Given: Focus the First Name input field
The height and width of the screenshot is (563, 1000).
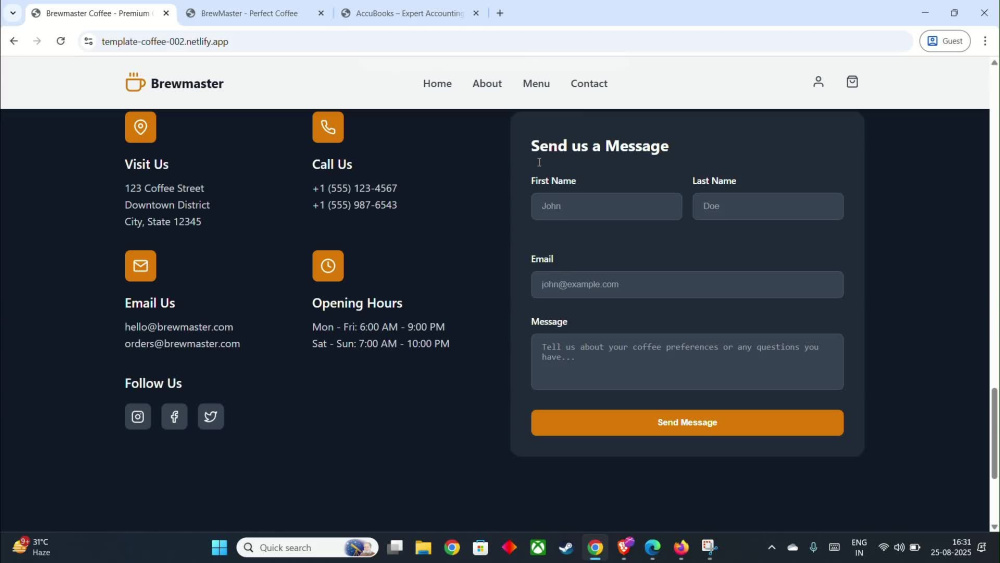Looking at the screenshot, I should tap(606, 207).
